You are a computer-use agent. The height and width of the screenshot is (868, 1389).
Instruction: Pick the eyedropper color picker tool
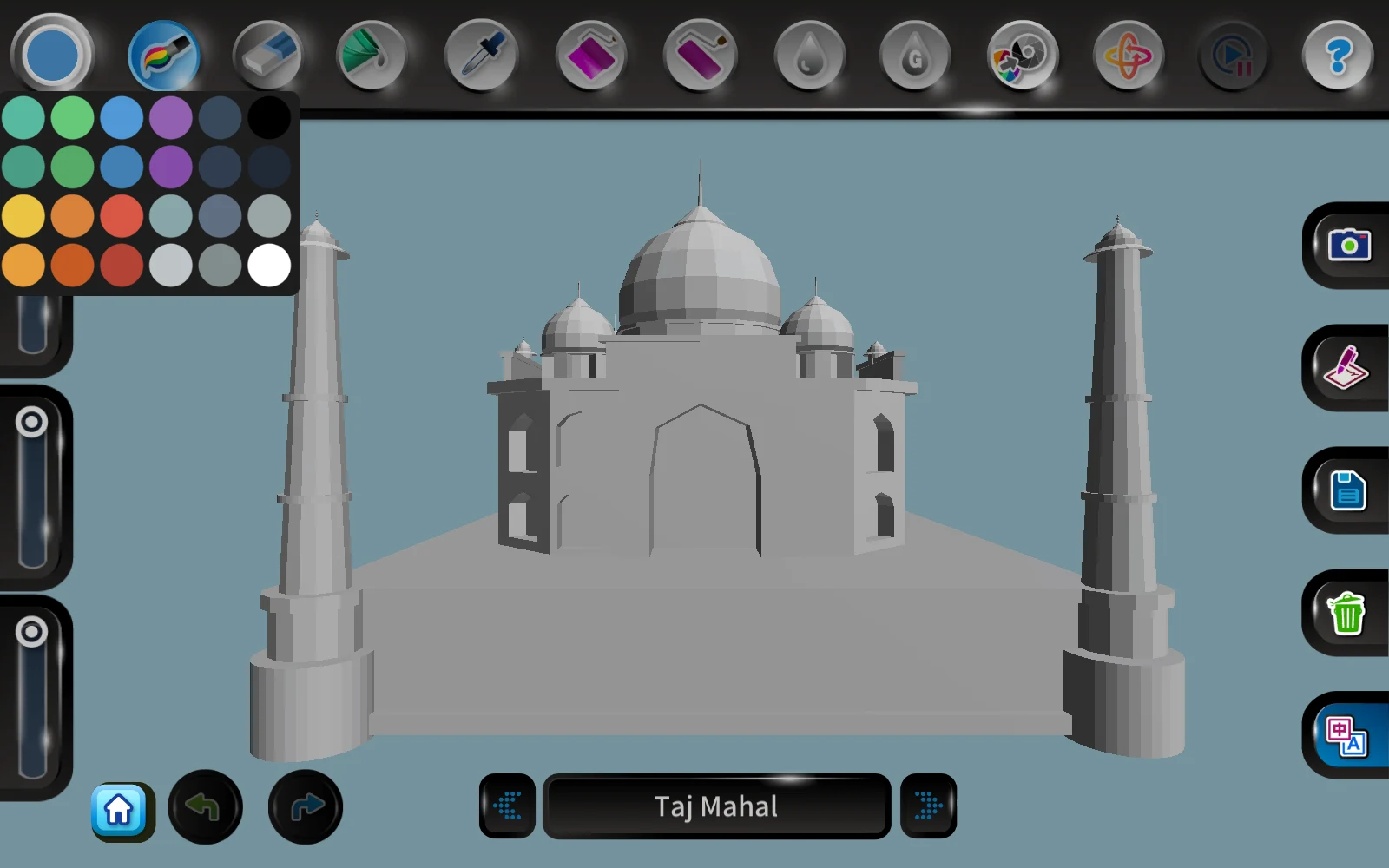[481, 56]
